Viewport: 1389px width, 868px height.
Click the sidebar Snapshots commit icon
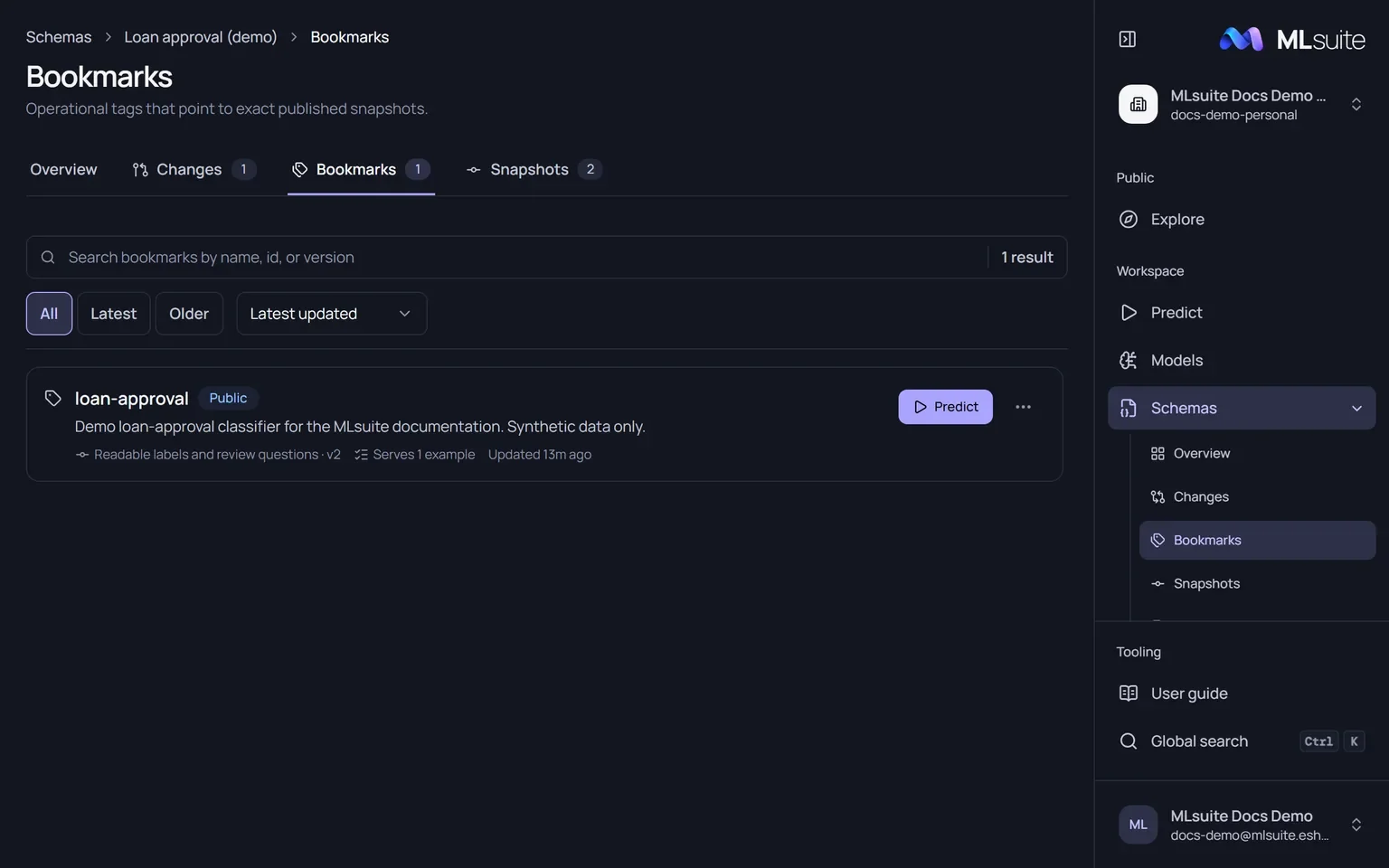[1157, 584]
